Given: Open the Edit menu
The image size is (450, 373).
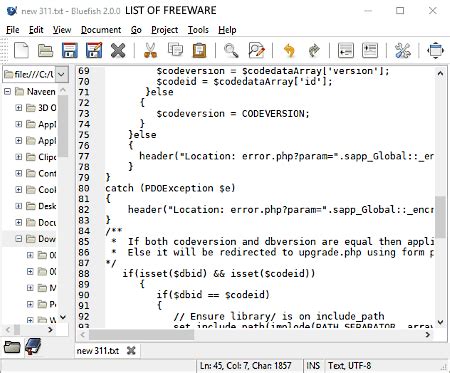Looking at the screenshot, I should click(36, 30).
